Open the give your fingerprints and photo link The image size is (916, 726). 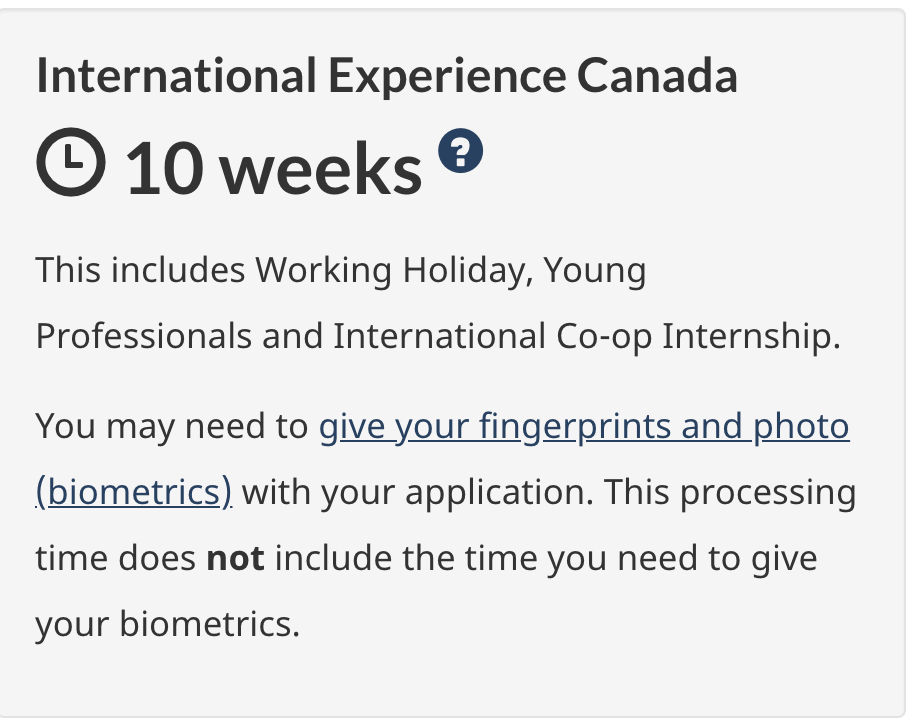point(584,427)
